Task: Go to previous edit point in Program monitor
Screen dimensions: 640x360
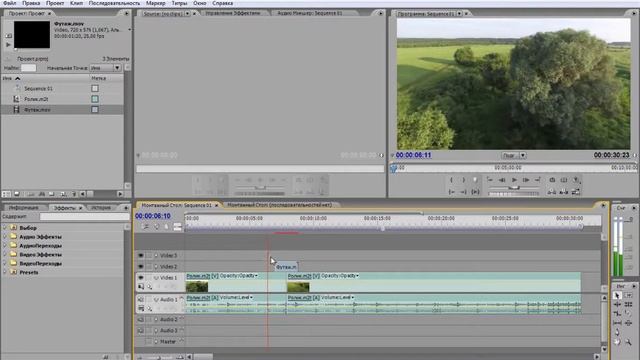Action: tap(490, 180)
